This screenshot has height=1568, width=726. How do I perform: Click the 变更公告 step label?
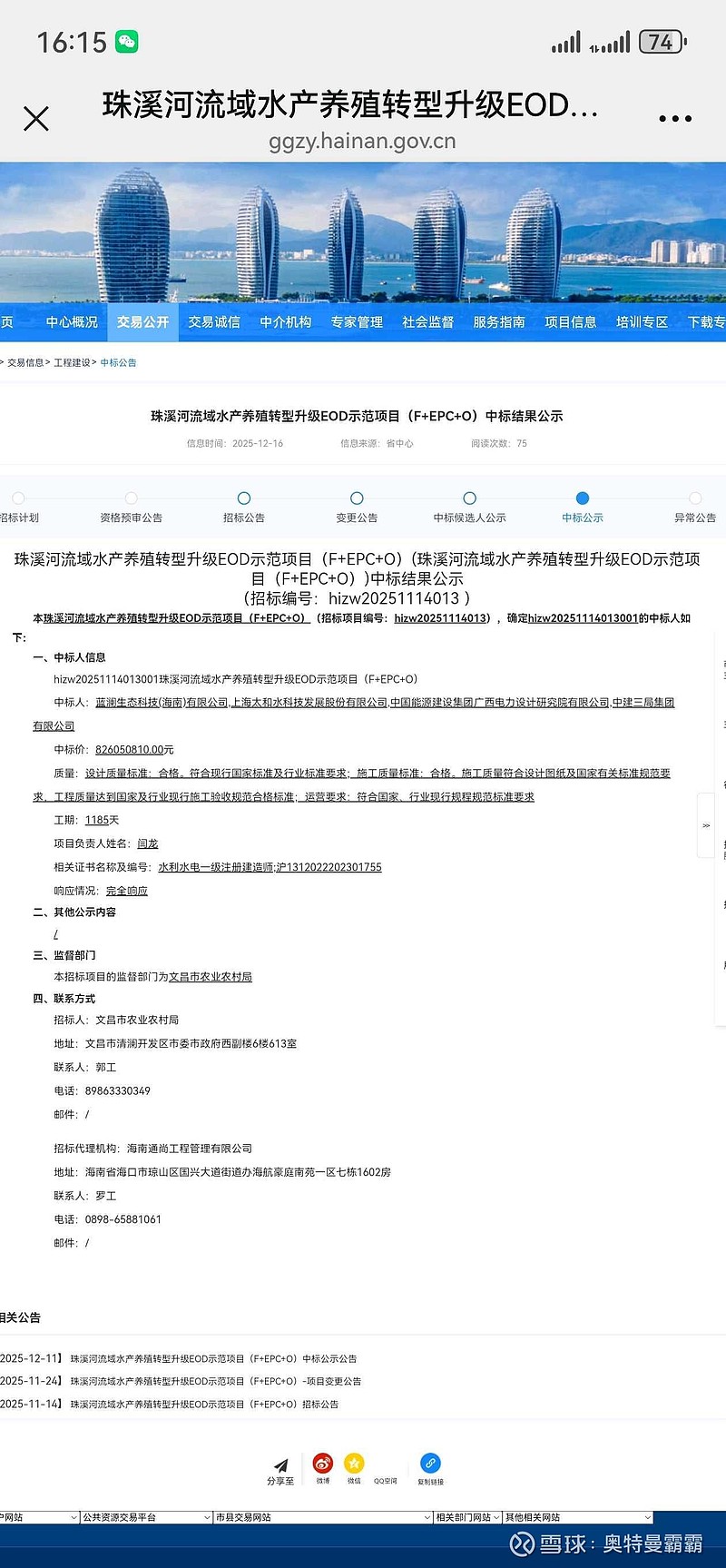(357, 518)
